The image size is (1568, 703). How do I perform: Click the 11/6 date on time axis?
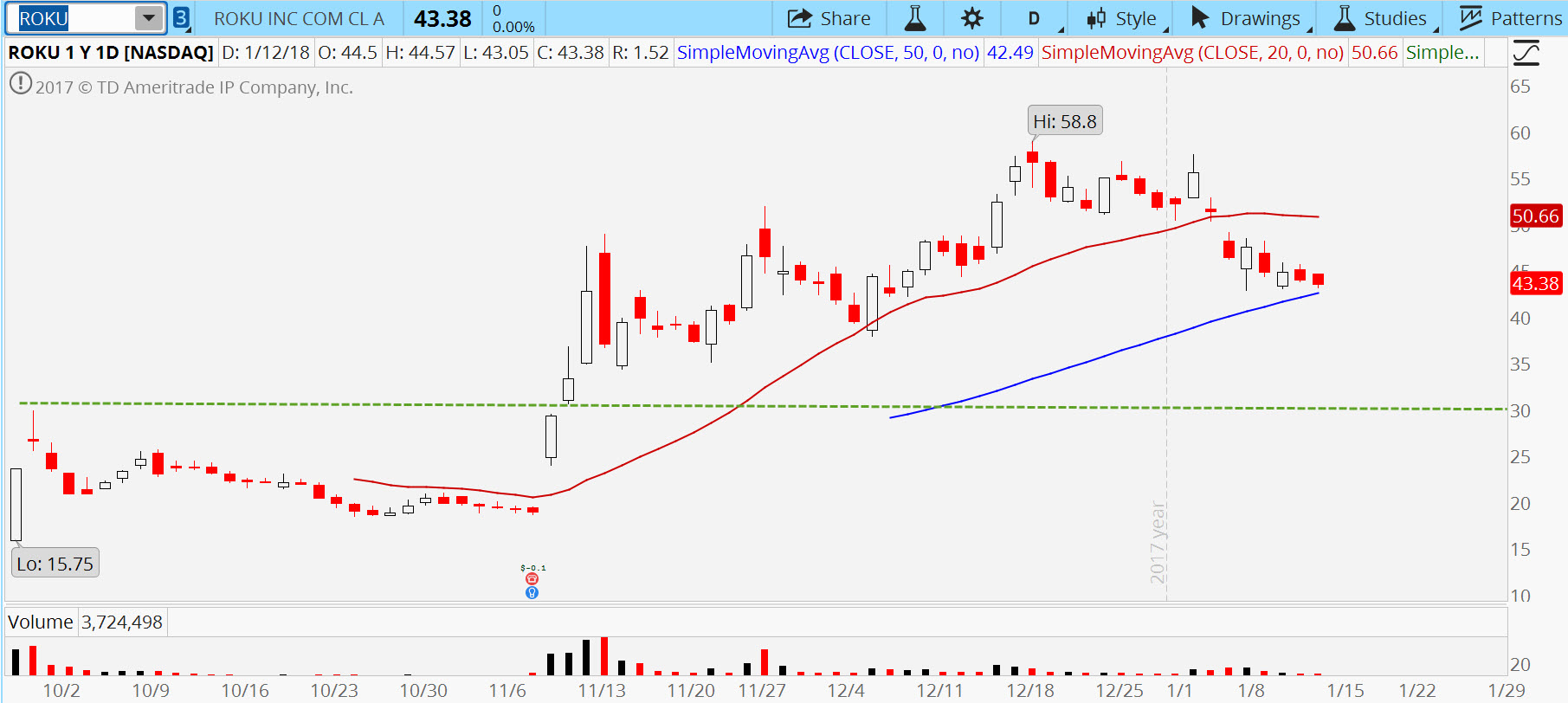coord(507,691)
